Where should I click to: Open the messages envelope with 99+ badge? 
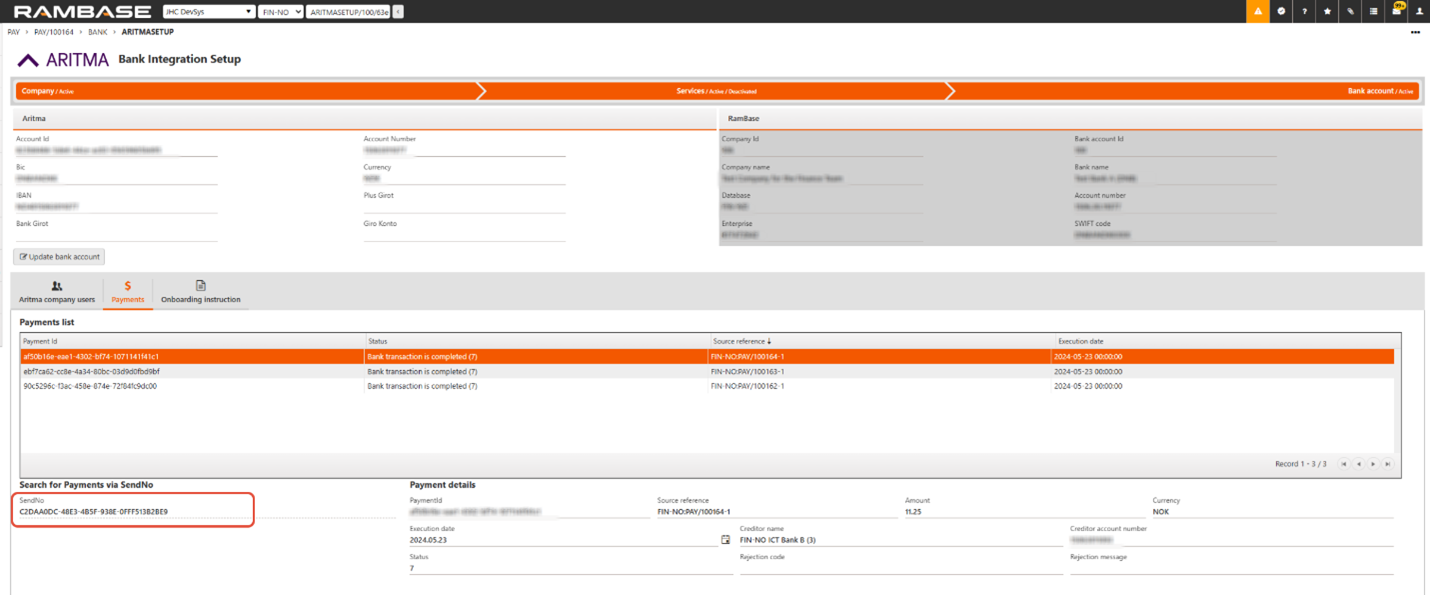click(1397, 11)
